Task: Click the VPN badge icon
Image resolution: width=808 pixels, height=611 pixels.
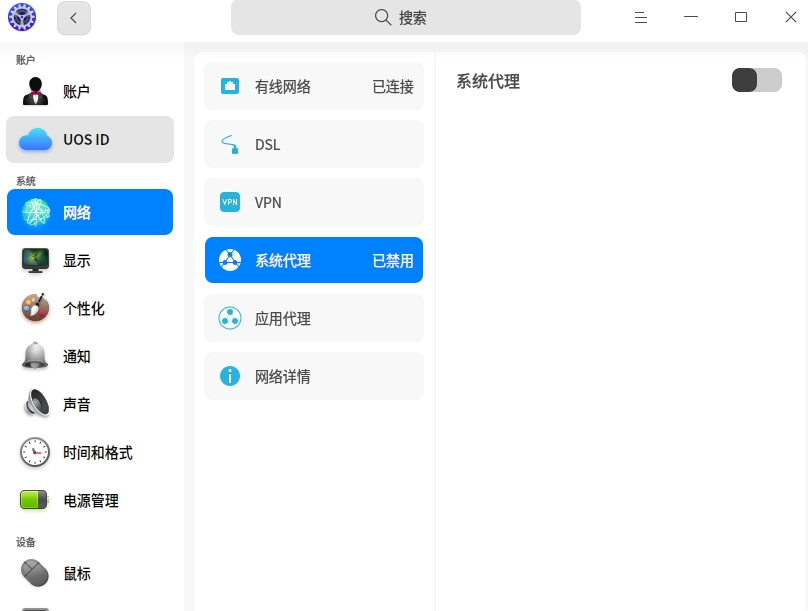Action: click(230, 202)
